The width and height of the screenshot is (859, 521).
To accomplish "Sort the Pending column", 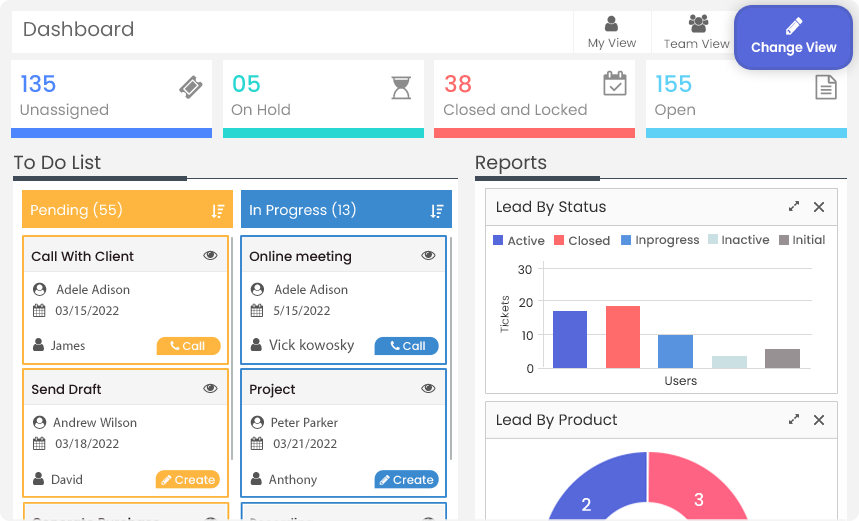I will coord(218,211).
